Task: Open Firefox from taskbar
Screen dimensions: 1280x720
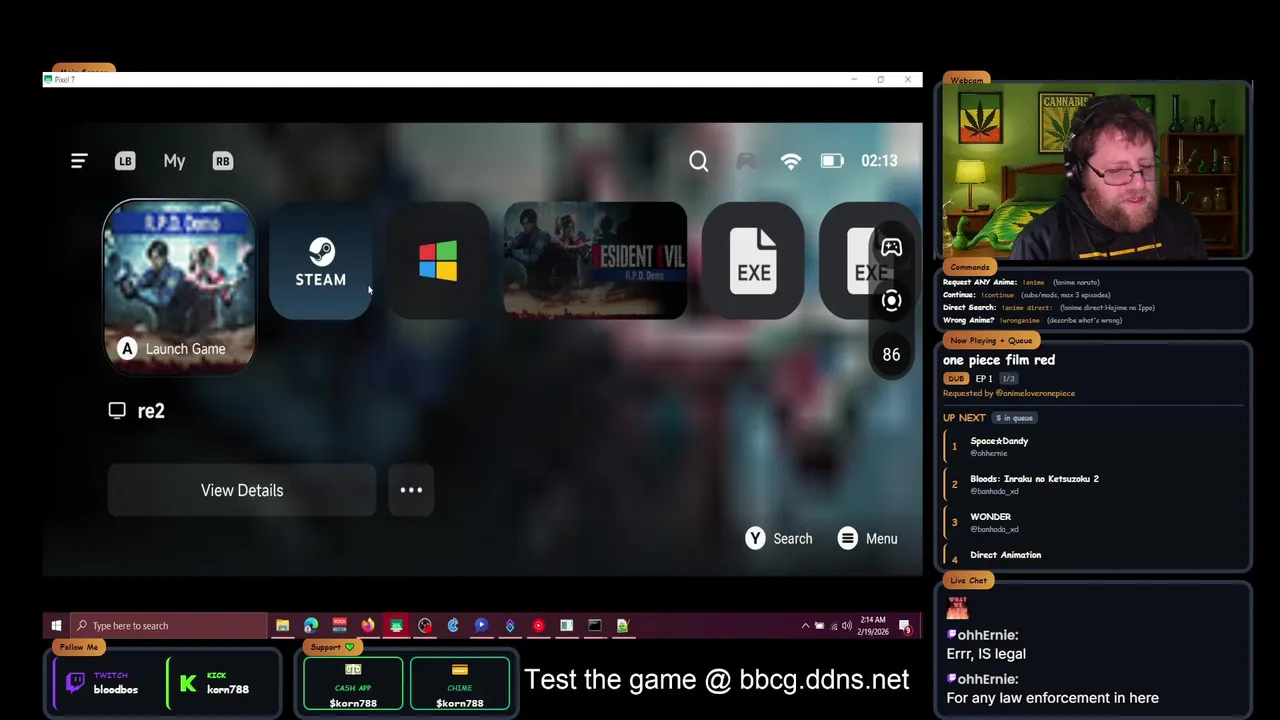Action: coord(368,626)
